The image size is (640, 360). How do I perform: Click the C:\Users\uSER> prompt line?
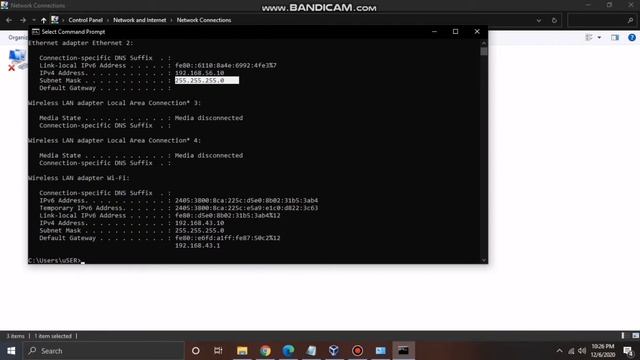pyautogui.click(x=56, y=260)
